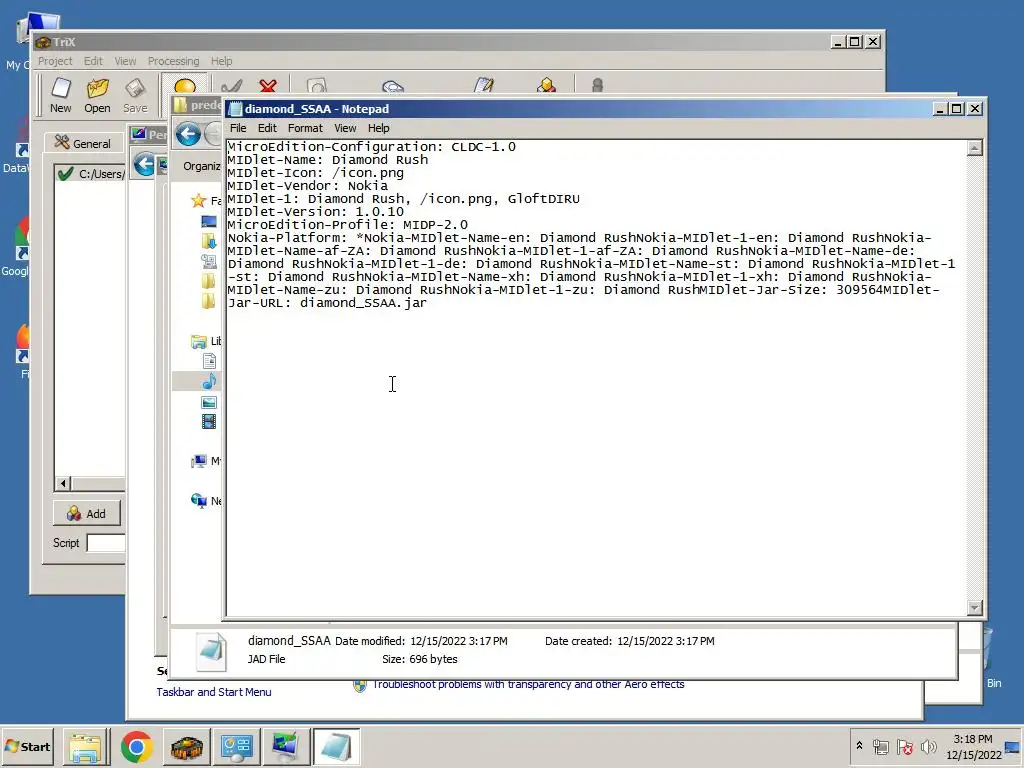Click the colored blocks icon in TriX toolbar
Screen dimensions: 1024x768
[x=547, y=86]
